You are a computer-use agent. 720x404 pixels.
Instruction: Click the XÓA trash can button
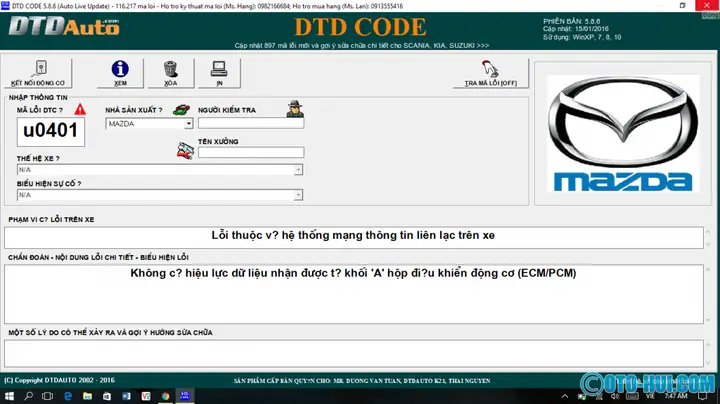[x=169, y=73]
